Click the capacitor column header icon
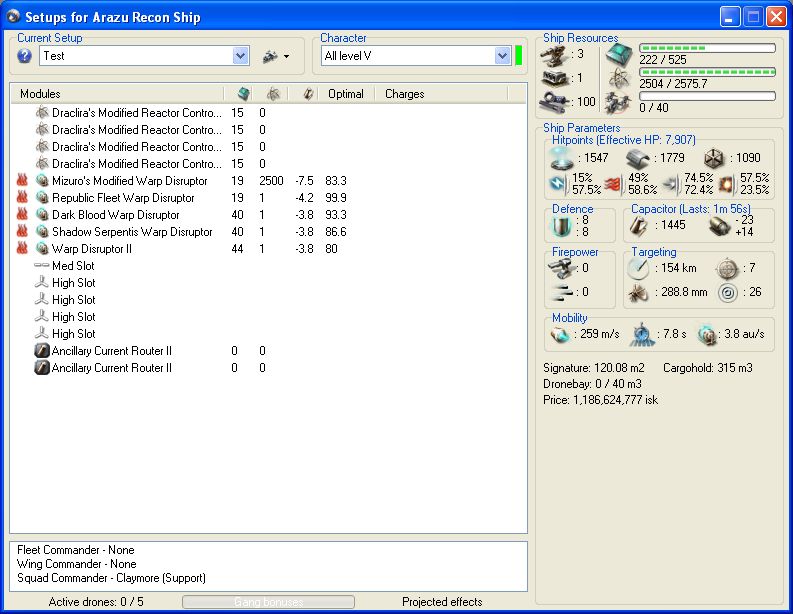 point(309,94)
